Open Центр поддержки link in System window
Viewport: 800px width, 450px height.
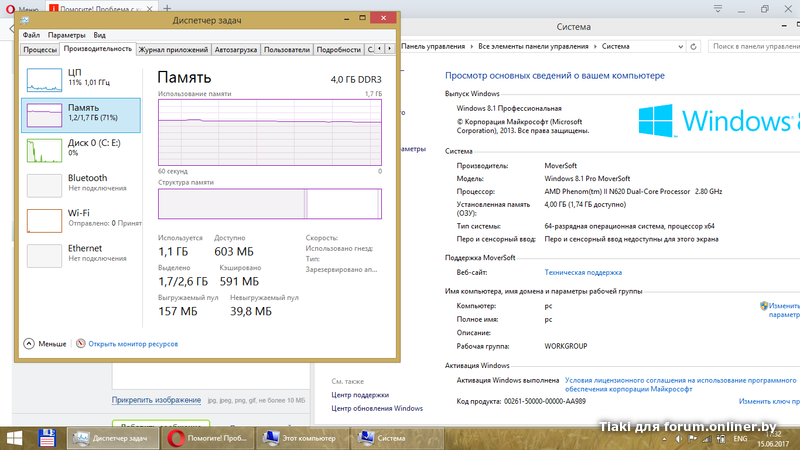click(360, 395)
